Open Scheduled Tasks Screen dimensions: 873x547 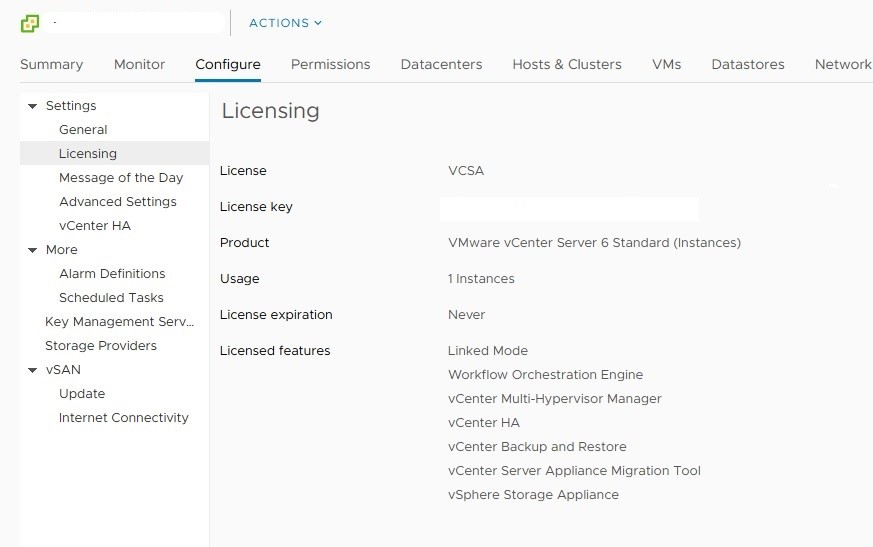111,297
